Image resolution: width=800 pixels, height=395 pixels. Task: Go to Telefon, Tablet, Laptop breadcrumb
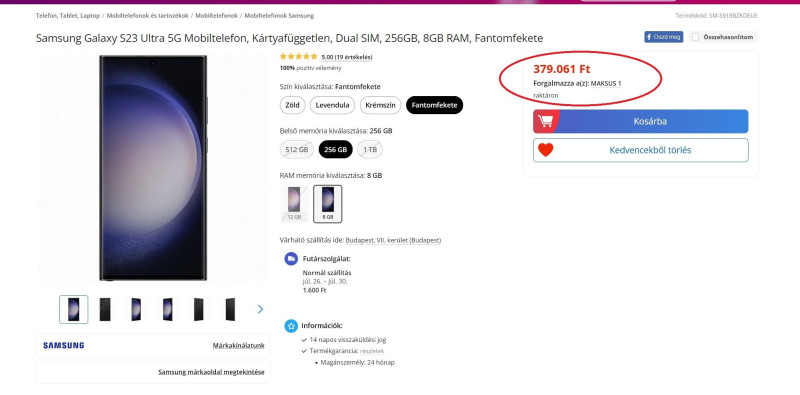68,16
